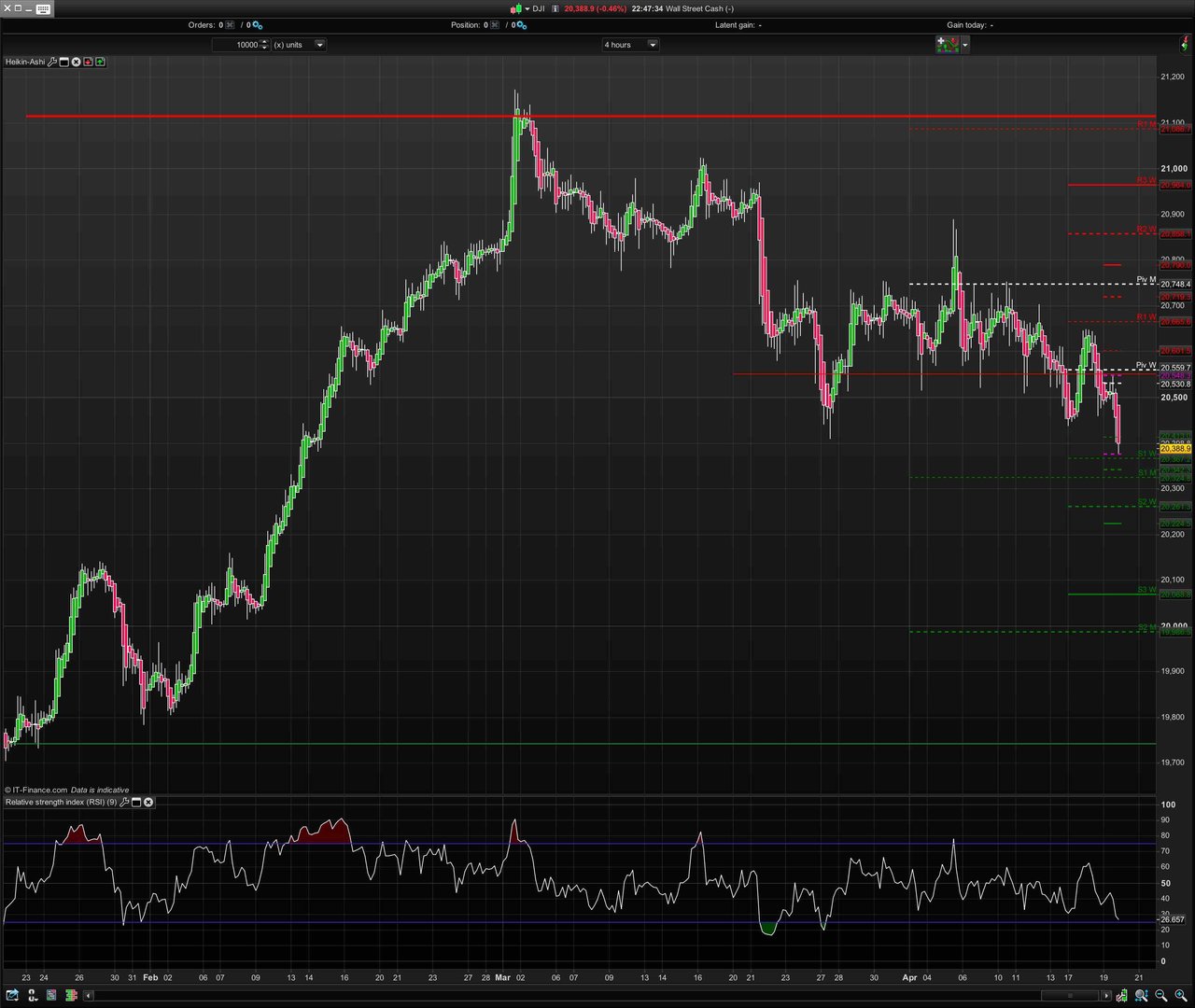Remove the Heikin-Ashi price panel
The height and width of the screenshot is (1008, 1195).
[76, 62]
